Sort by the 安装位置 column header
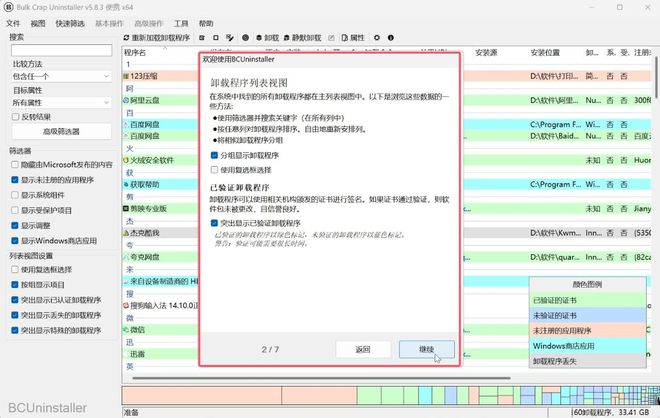Image resolution: width=660 pixels, height=418 pixels. point(545,53)
